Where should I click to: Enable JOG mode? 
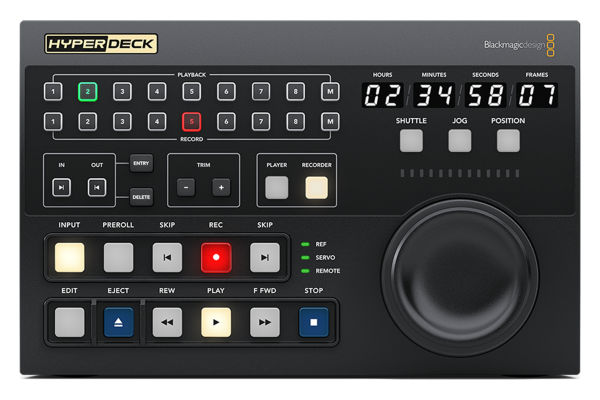pyautogui.click(x=460, y=140)
